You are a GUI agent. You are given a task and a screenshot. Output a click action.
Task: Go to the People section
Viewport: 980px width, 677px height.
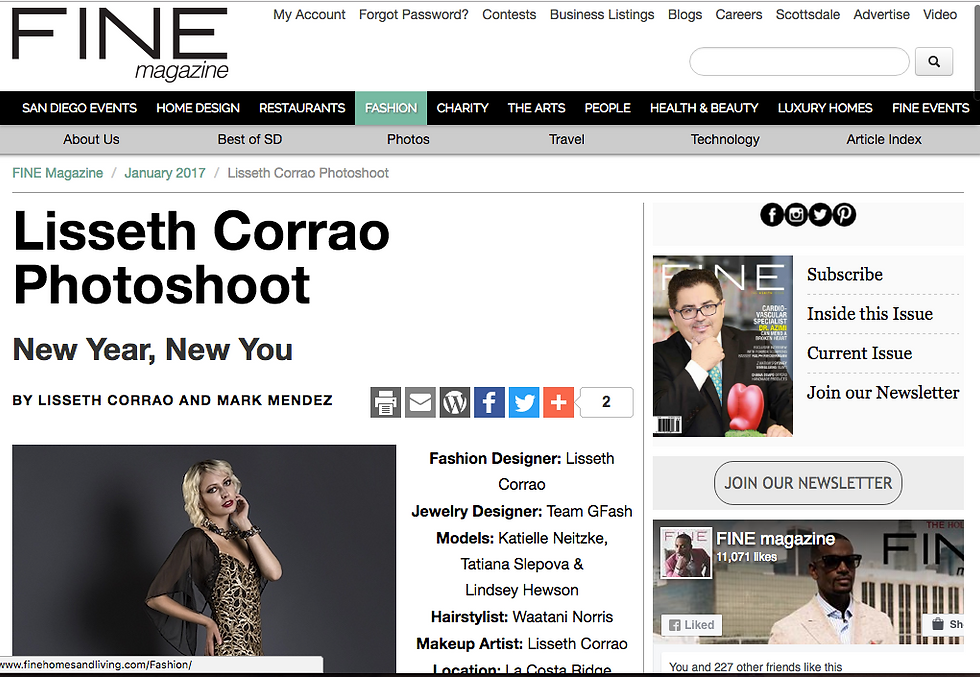tap(608, 108)
